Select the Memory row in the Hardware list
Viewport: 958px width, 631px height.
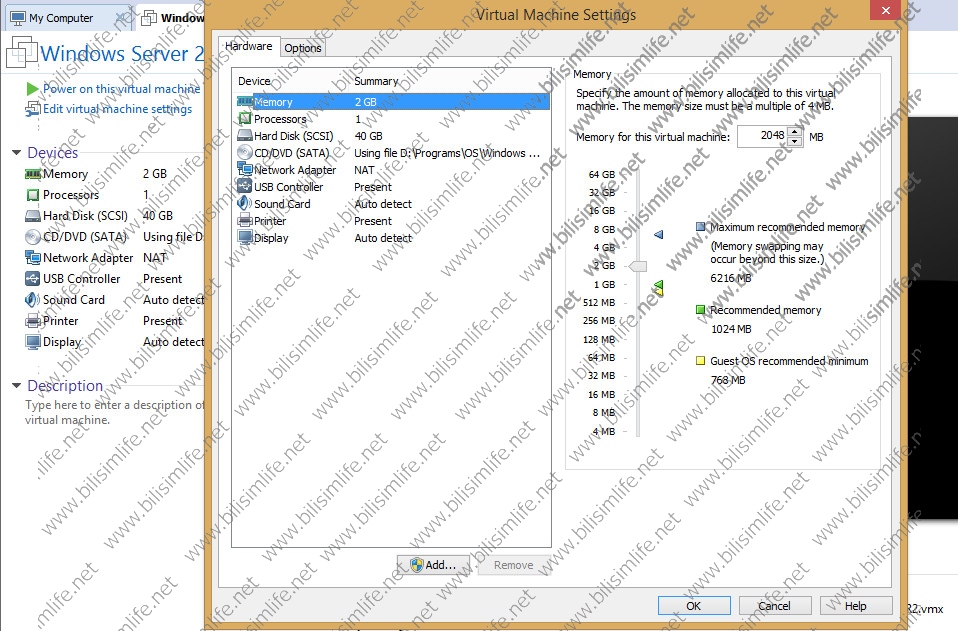[392, 102]
